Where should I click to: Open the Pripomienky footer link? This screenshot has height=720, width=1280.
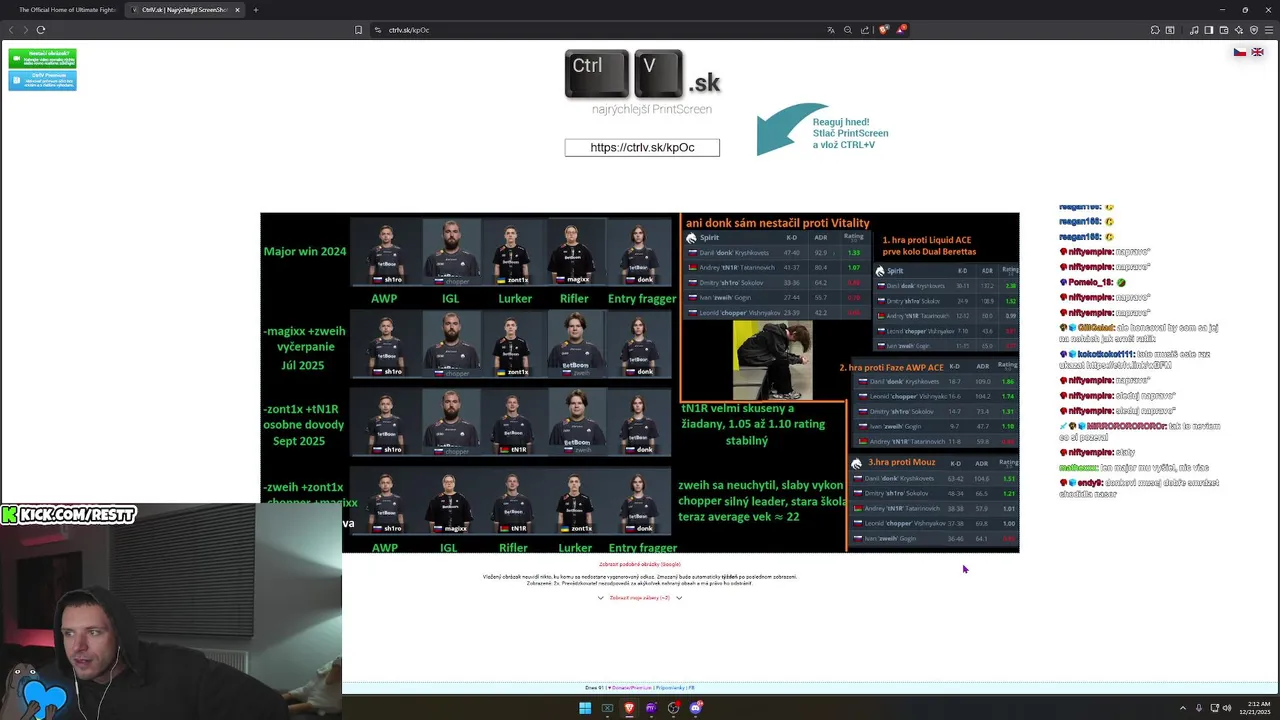point(669,688)
